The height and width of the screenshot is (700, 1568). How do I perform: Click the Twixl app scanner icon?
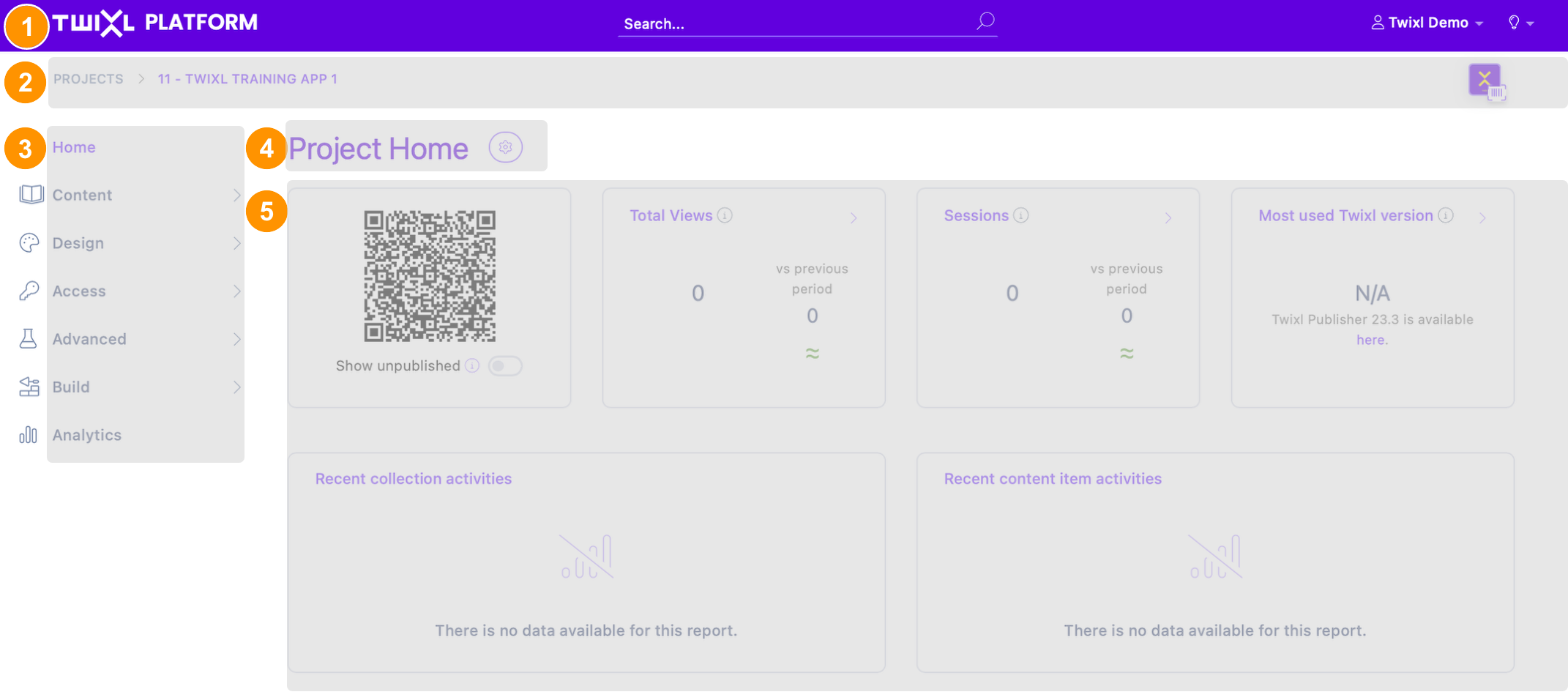[1486, 81]
